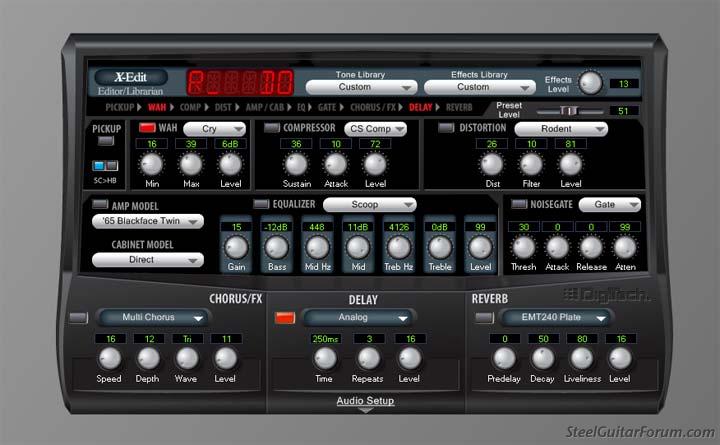Enable the Amp Model toggle

(100, 204)
